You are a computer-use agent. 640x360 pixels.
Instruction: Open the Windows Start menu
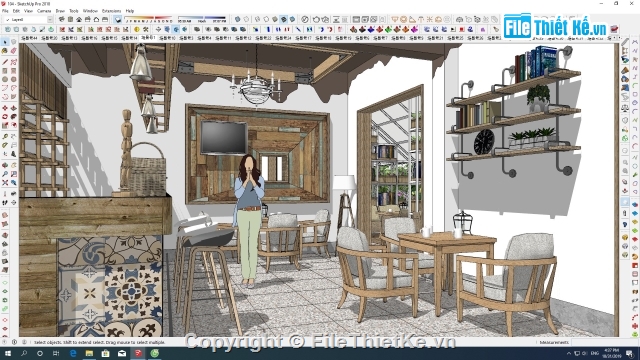pos(7,353)
